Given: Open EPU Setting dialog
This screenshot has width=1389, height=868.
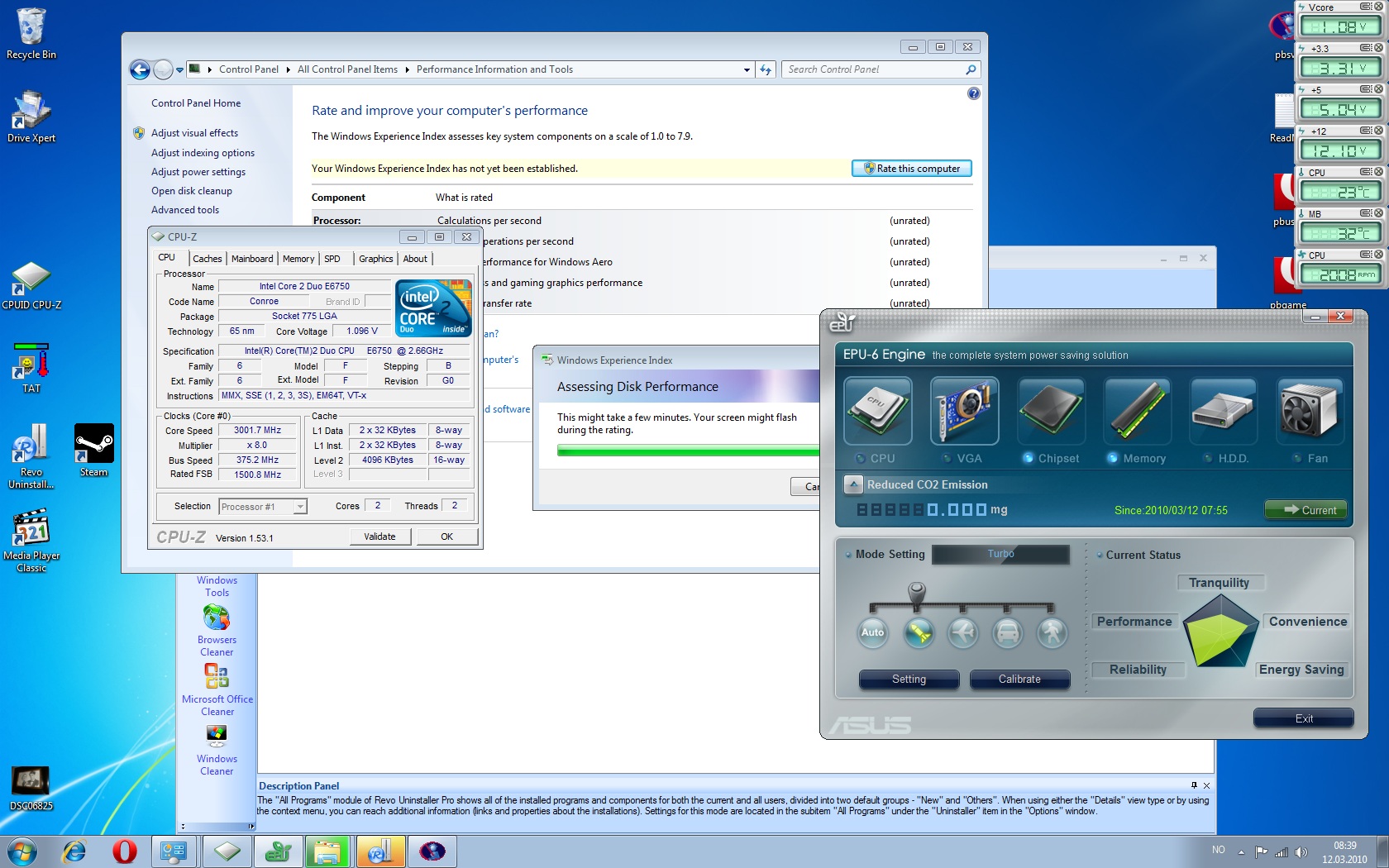Looking at the screenshot, I should (x=909, y=680).
